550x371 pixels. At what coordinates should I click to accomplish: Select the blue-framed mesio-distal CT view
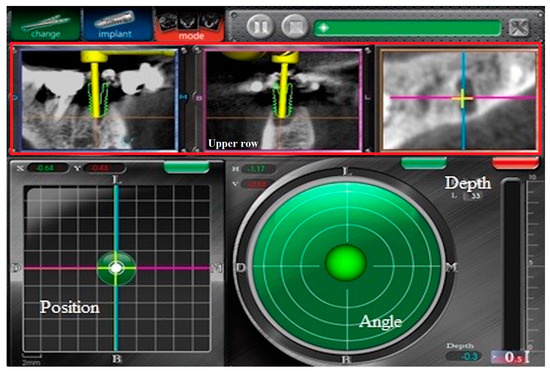coord(98,100)
